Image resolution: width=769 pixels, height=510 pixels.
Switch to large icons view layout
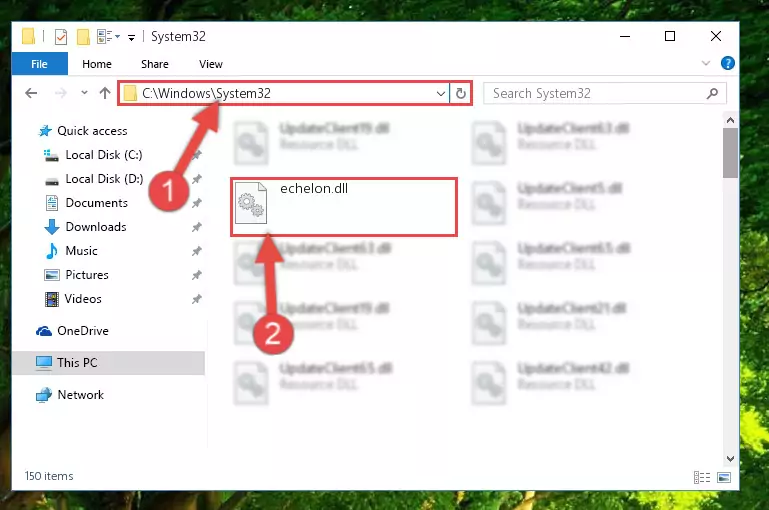click(x=724, y=477)
